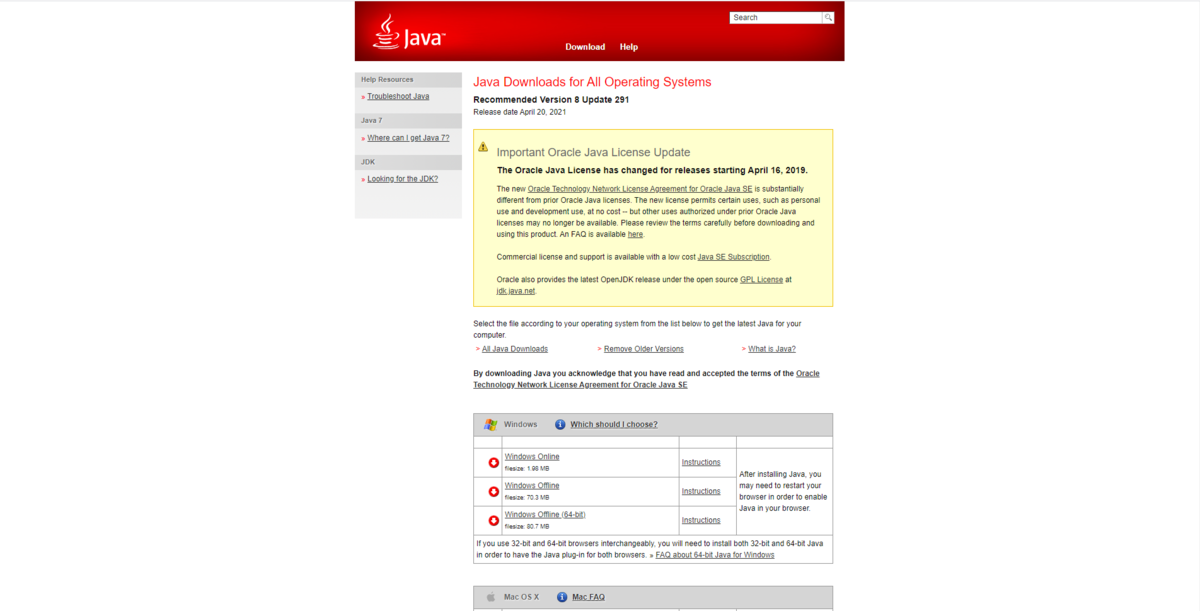Screen dimensions: 1200x611
Task: Click Release date April 20, 2021 text
Action: (520, 112)
